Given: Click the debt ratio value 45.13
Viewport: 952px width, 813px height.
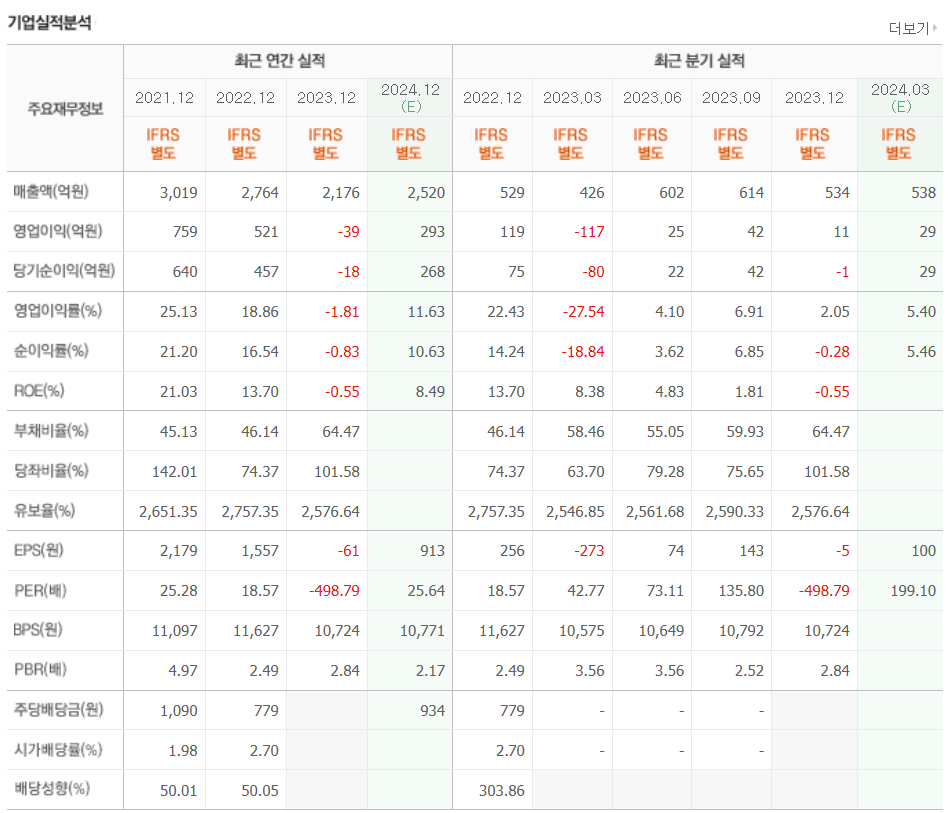Looking at the screenshot, I should tap(178, 432).
